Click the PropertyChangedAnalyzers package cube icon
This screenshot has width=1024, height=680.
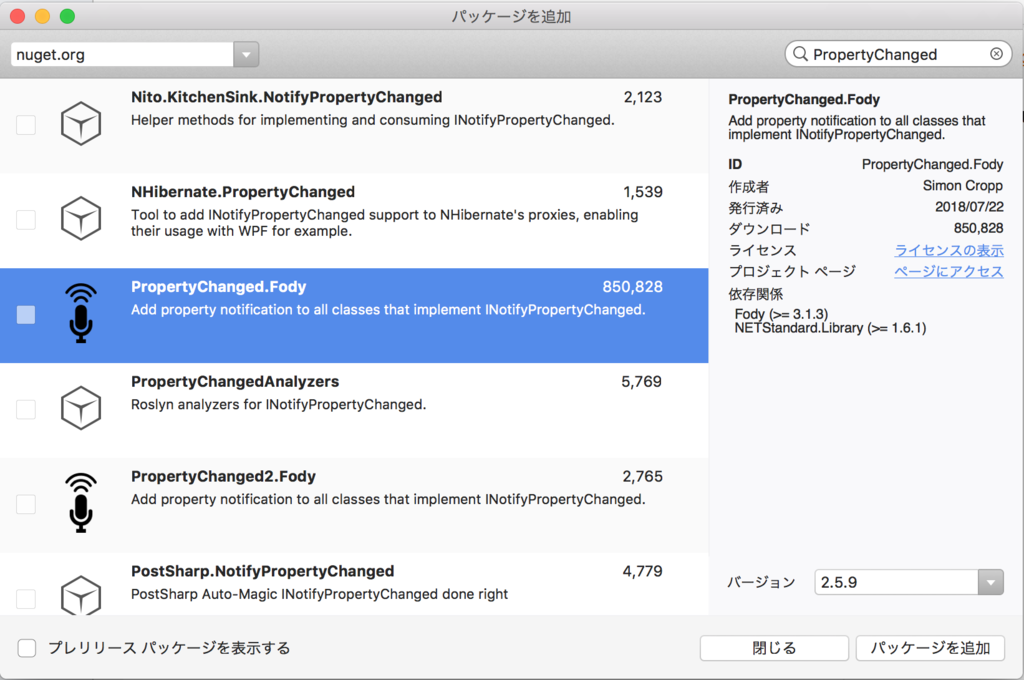(x=81, y=408)
